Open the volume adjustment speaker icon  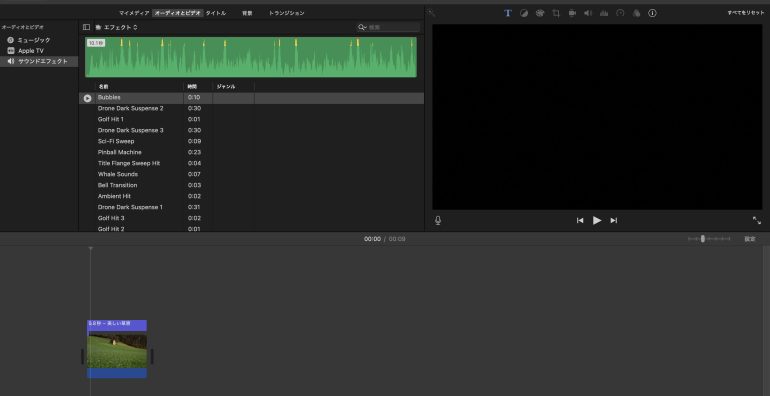point(588,13)
